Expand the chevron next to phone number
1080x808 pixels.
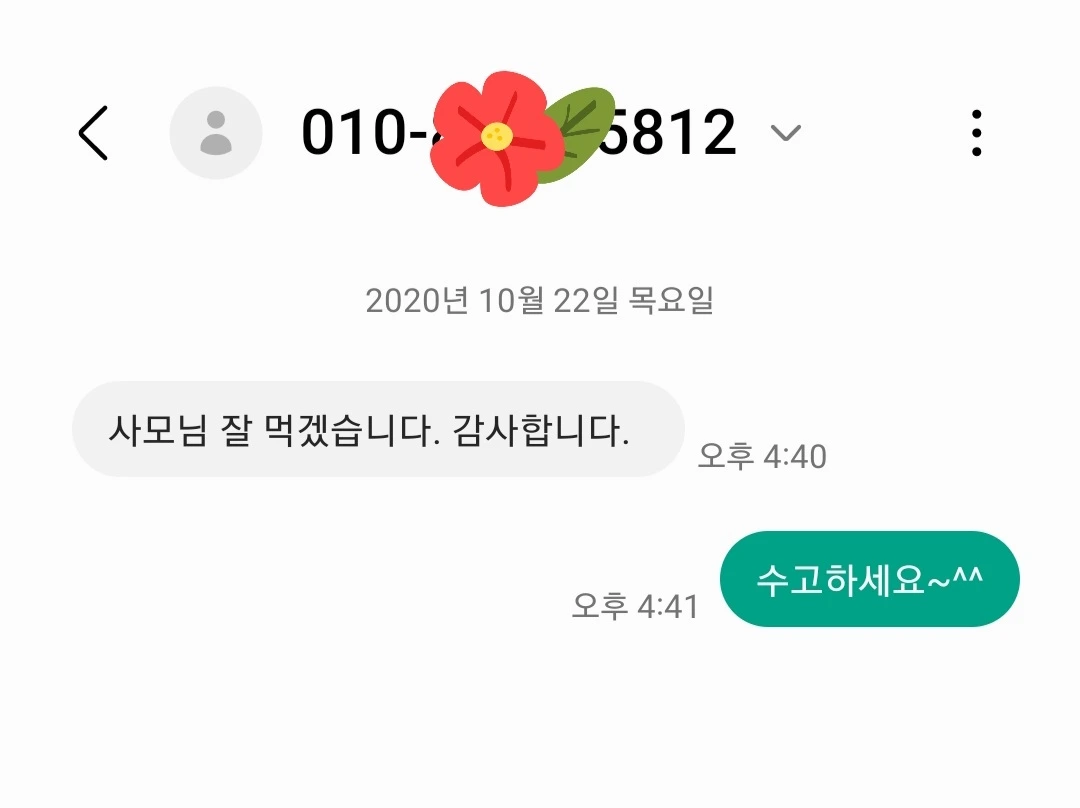(785, 132)
